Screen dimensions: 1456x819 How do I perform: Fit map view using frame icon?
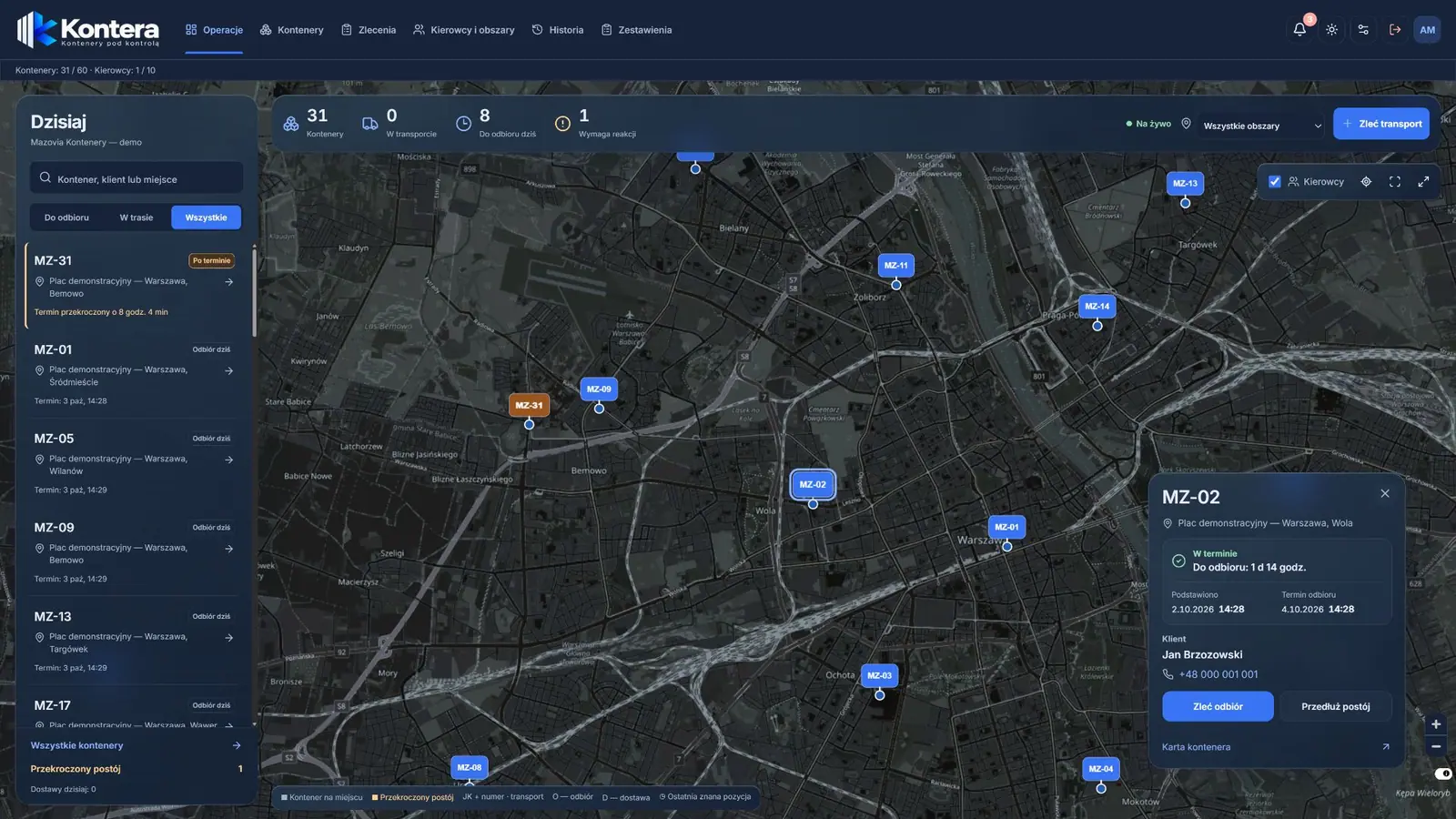(1395, 182)
